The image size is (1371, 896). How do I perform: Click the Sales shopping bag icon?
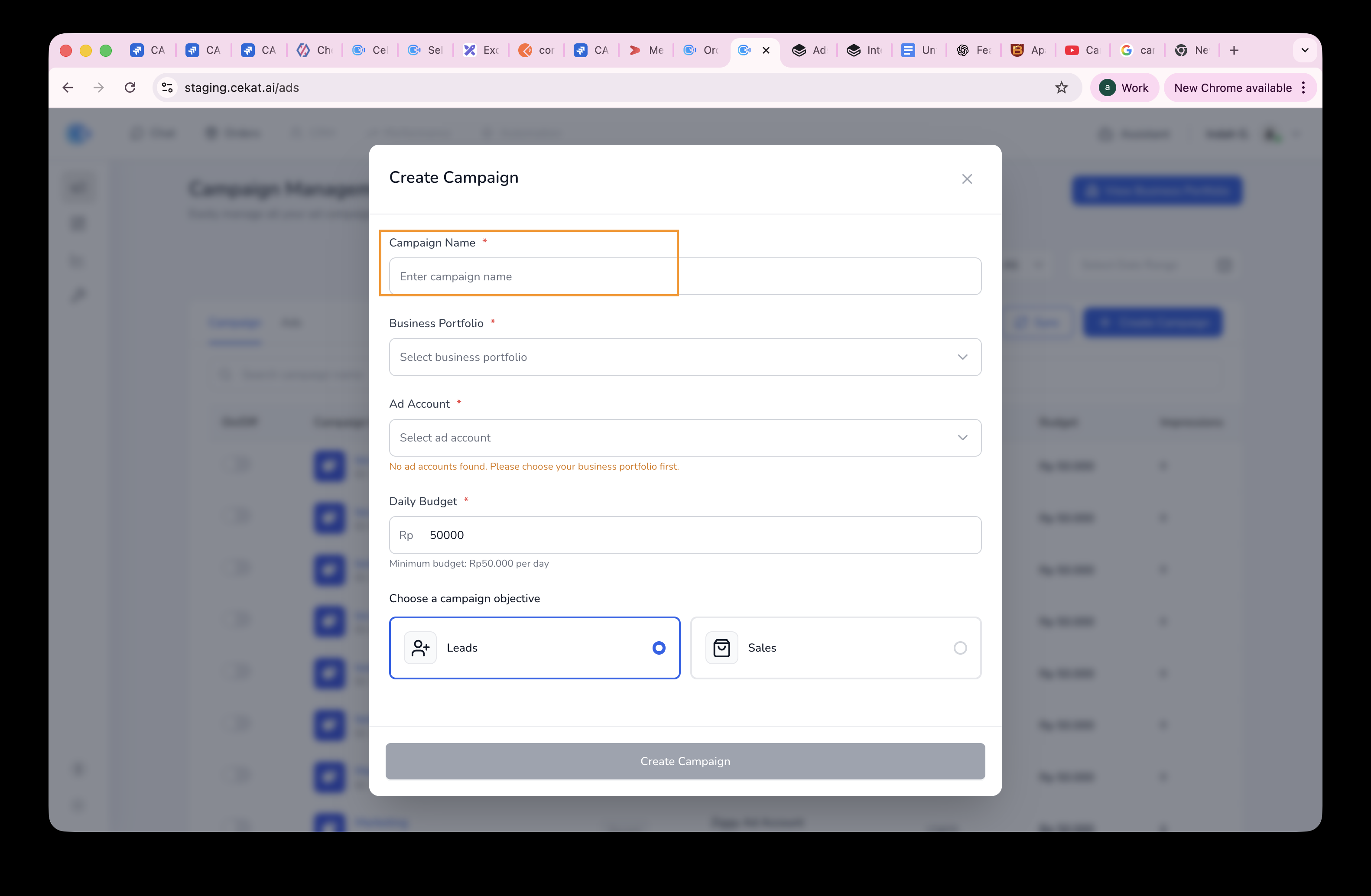coord(721,648)
